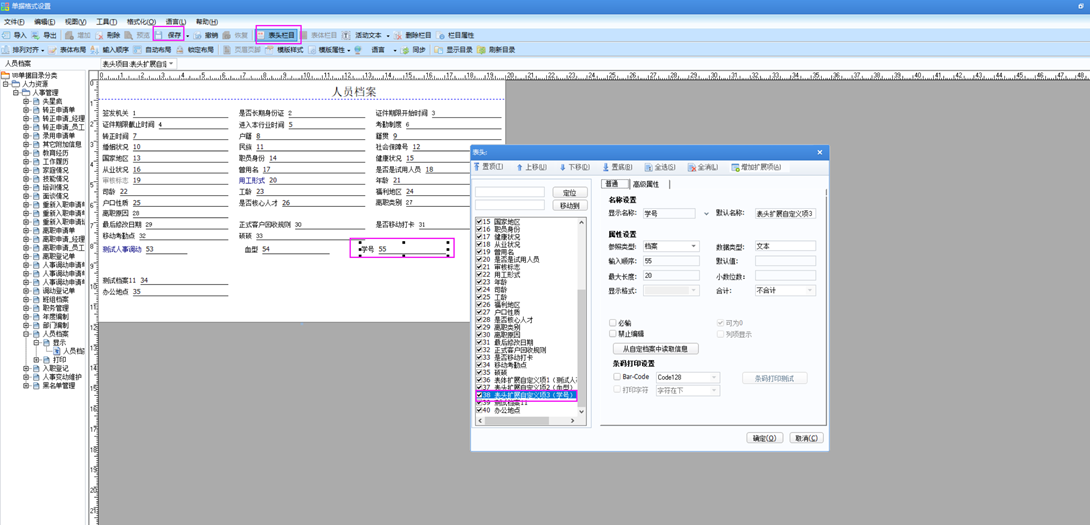Image resolution: width=1090 pixels, height=525 pixels.
Task: Click the 锁定布局 toolbar button
Action: 195,50
